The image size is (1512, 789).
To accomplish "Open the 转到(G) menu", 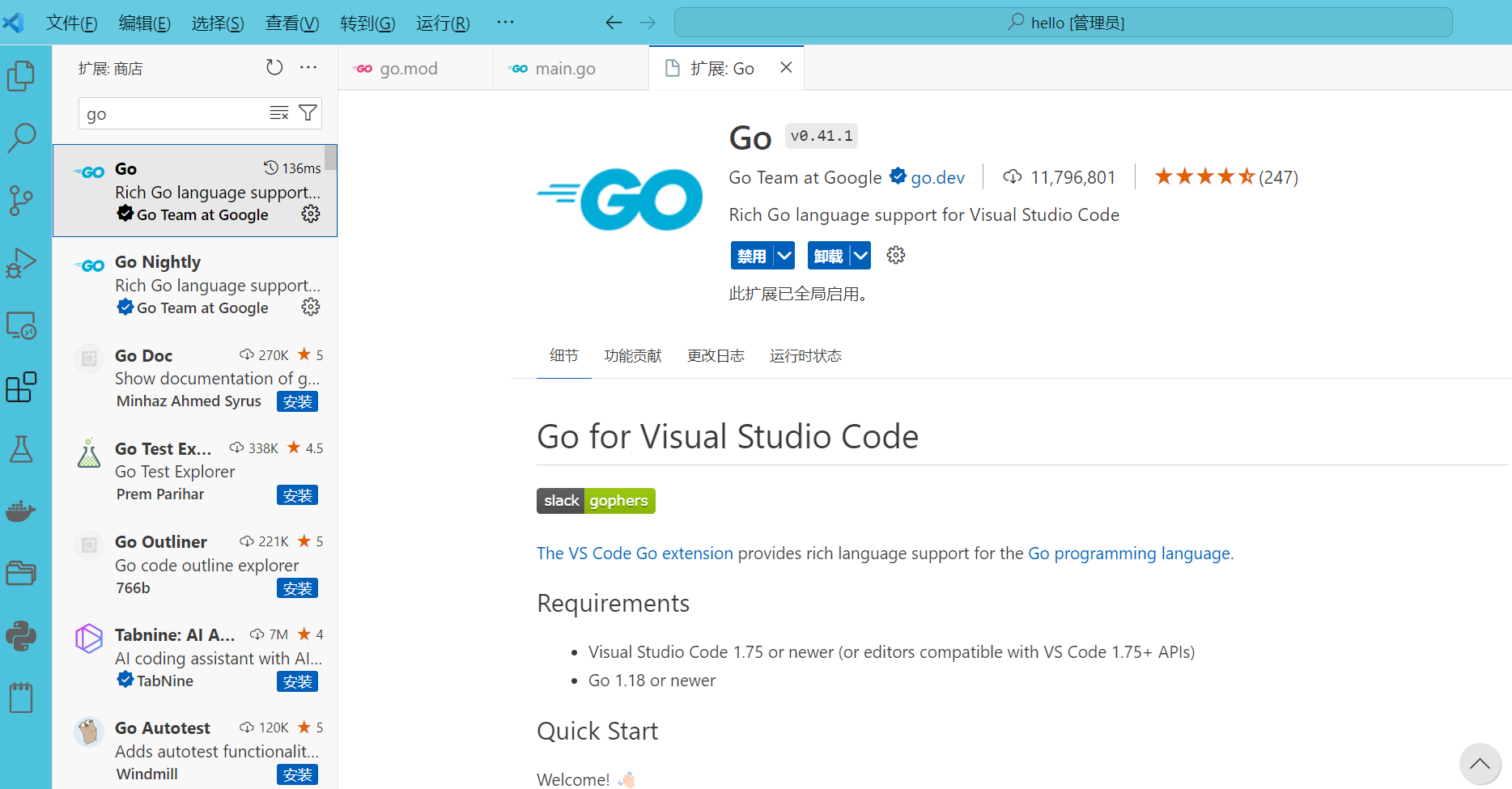I will (x=367, y=23).
